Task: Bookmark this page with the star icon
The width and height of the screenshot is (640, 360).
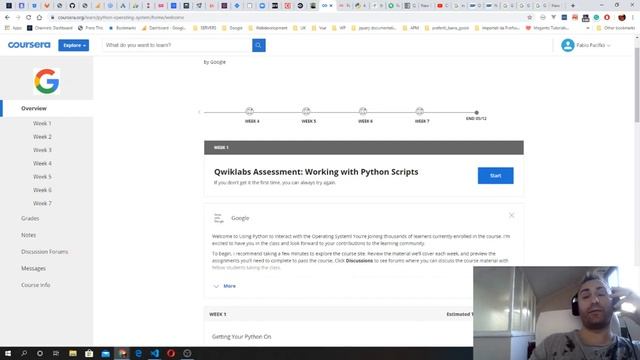Action: pos(530,18)
